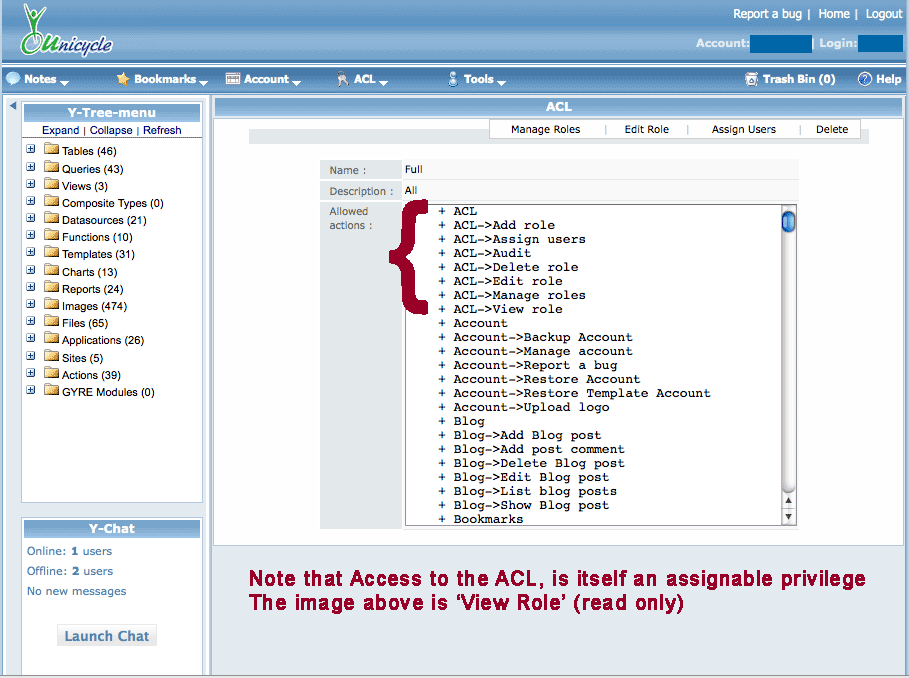Expand the Applications tree node
The image size is (909, 678).
pyautogui.click(x=31, y=339)
